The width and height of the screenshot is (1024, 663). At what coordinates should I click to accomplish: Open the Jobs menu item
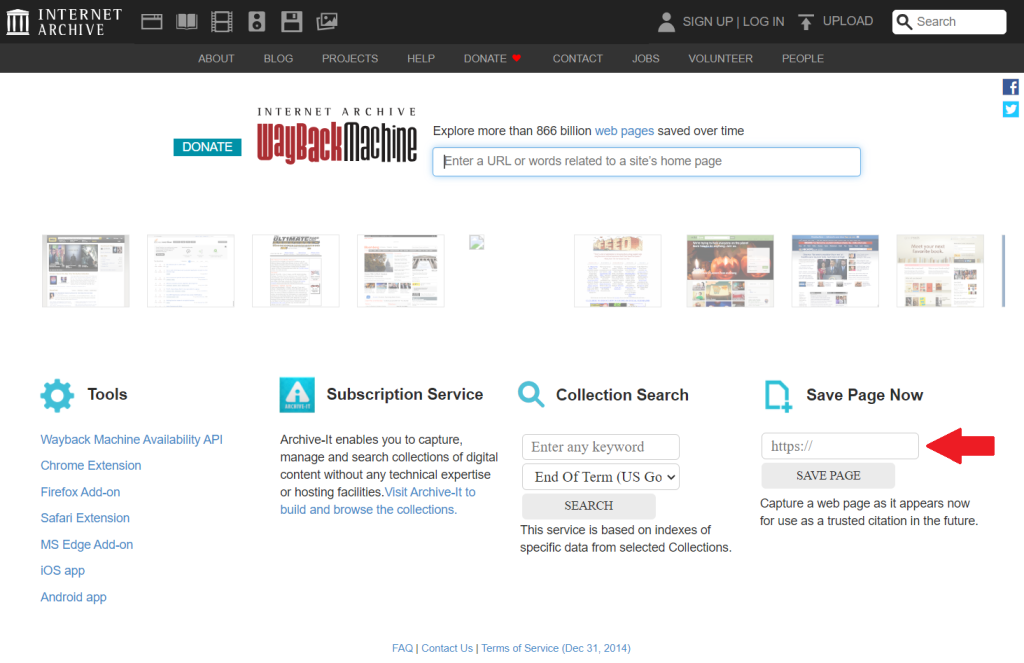pos(645,58)
